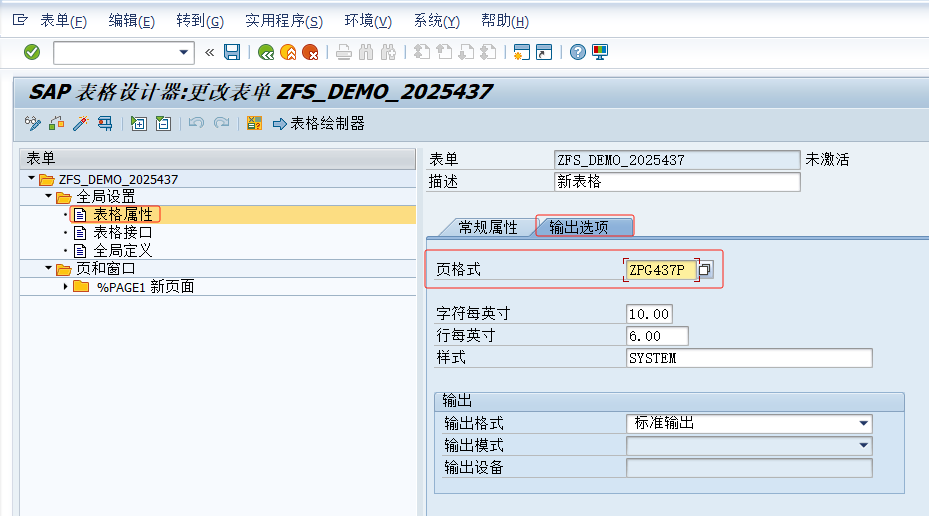Image resolution: width=929 pixels, height=516 pixels.
Task: Collapse the command field with double chevron
Action: coord(209,52)
